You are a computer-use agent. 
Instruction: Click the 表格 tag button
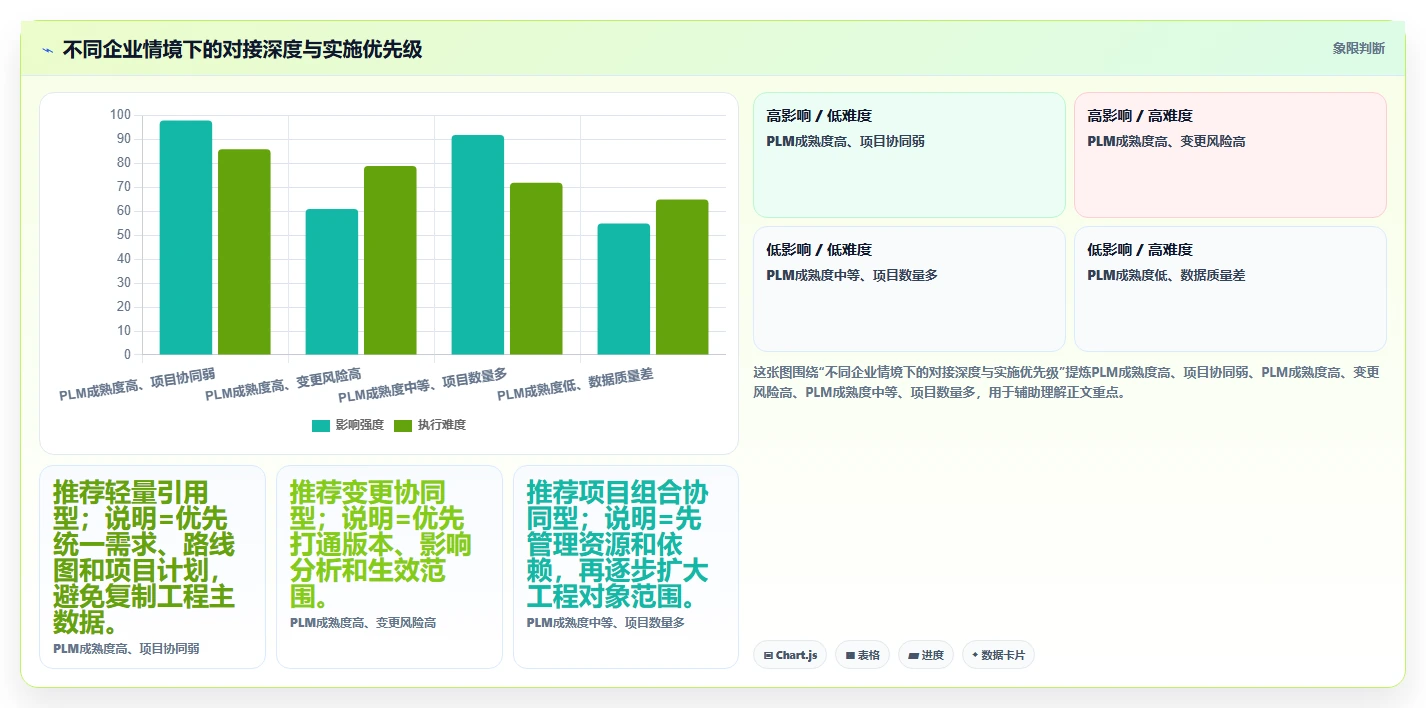coord(862,655)
